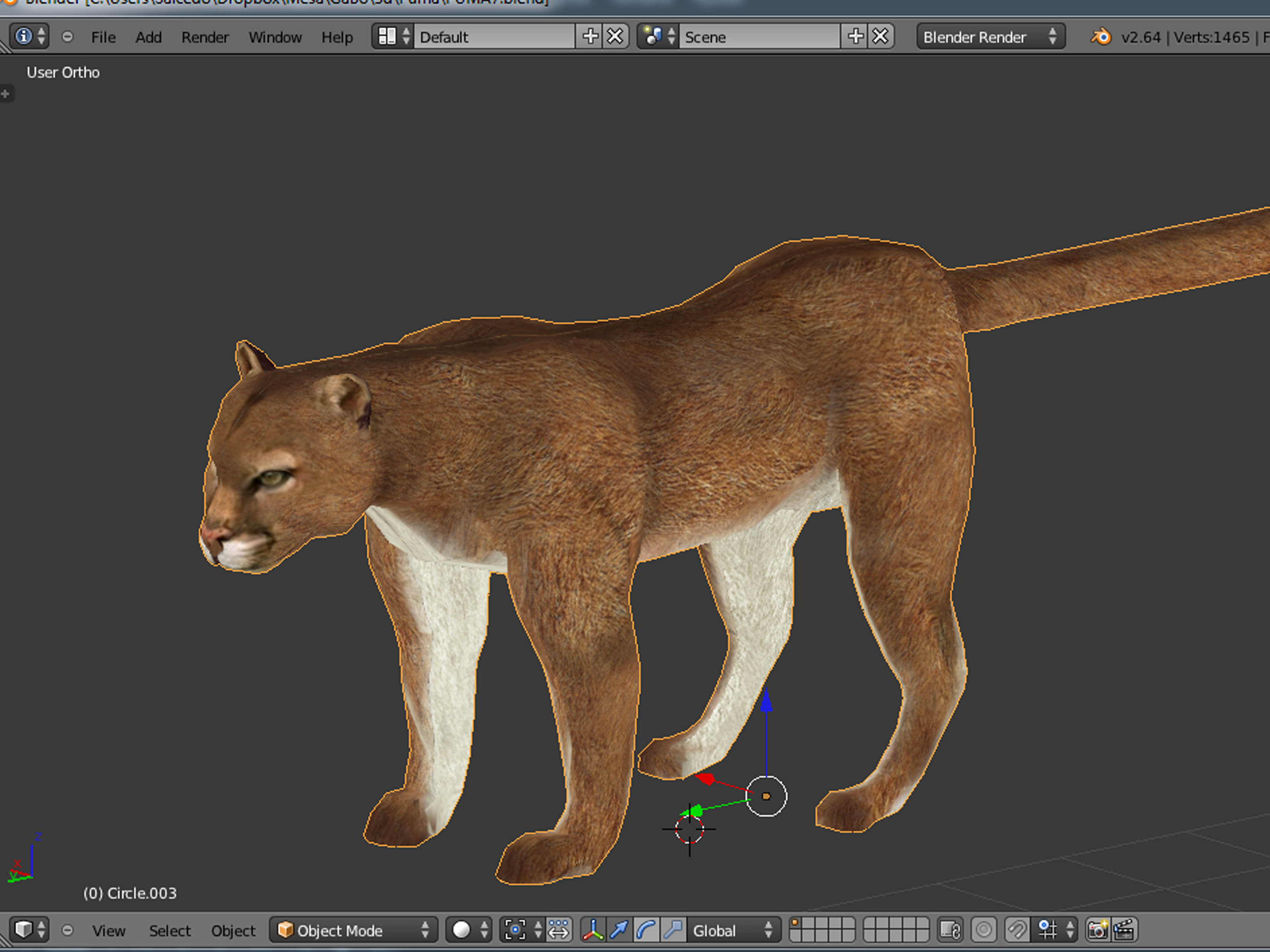
Task: Enable the scale manipulator icon
Action: [674, 930]
